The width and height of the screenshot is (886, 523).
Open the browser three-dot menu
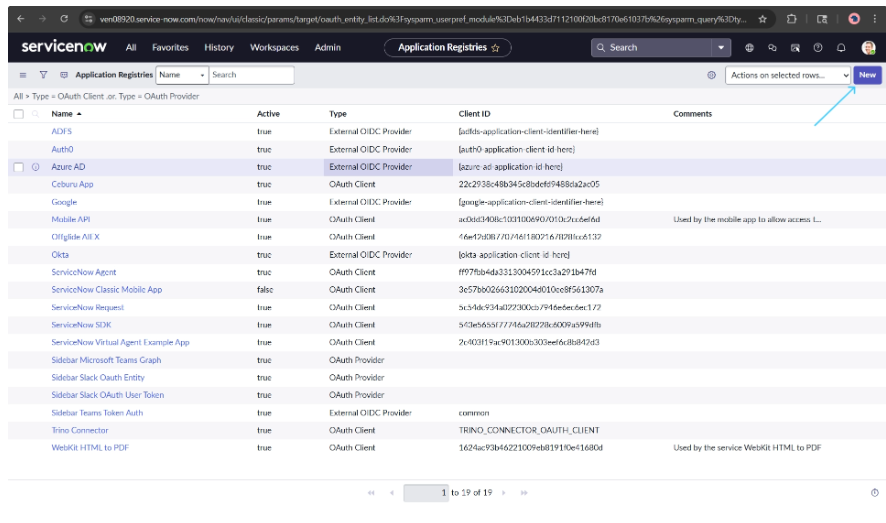click(875, 19)
